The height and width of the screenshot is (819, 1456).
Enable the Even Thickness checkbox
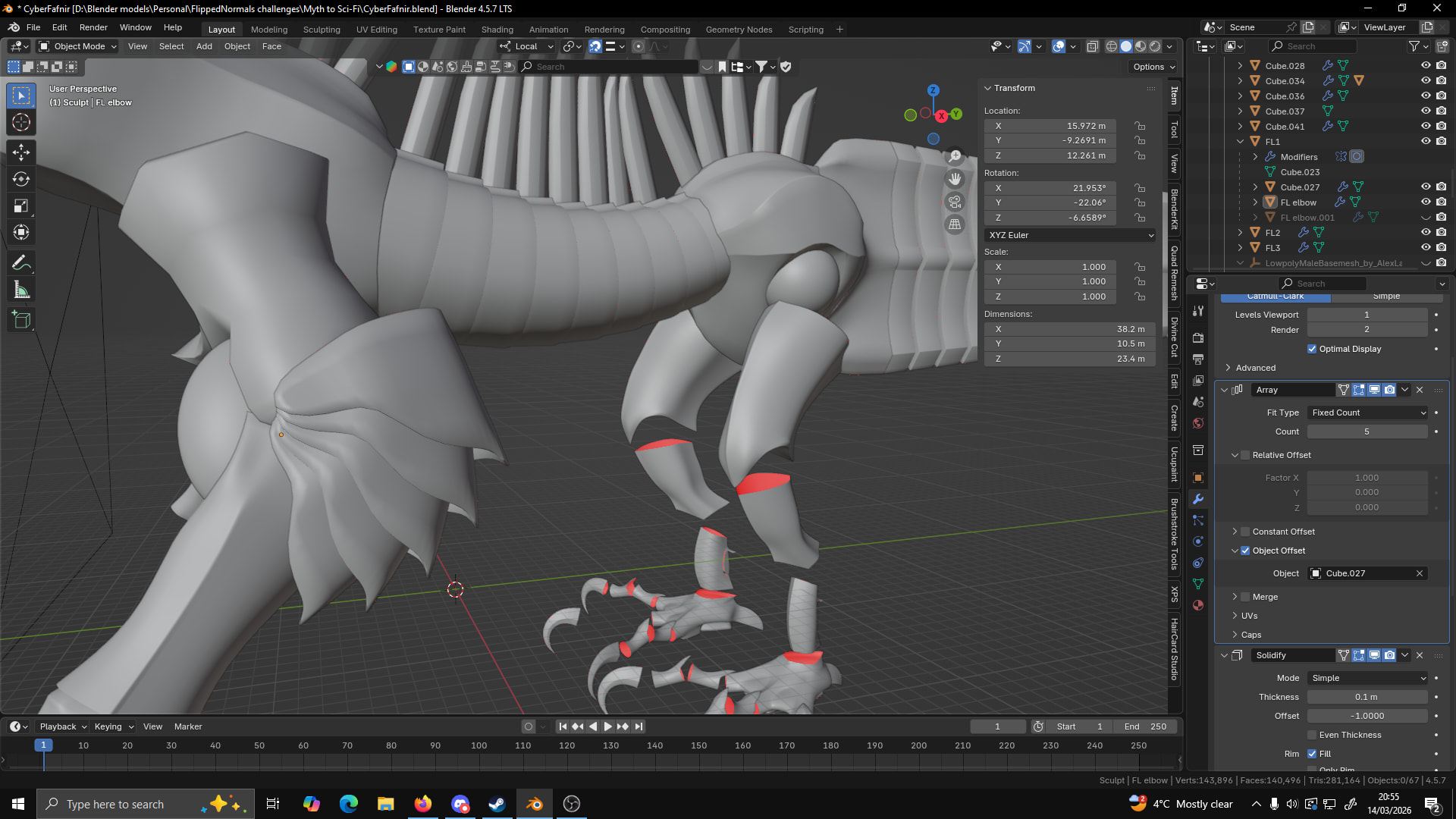1312,735
